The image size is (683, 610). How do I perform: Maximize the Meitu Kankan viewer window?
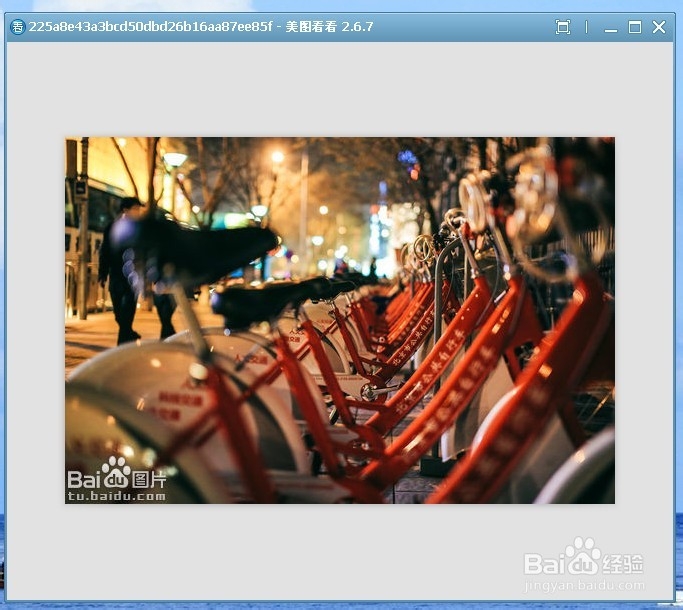(635, 27)
